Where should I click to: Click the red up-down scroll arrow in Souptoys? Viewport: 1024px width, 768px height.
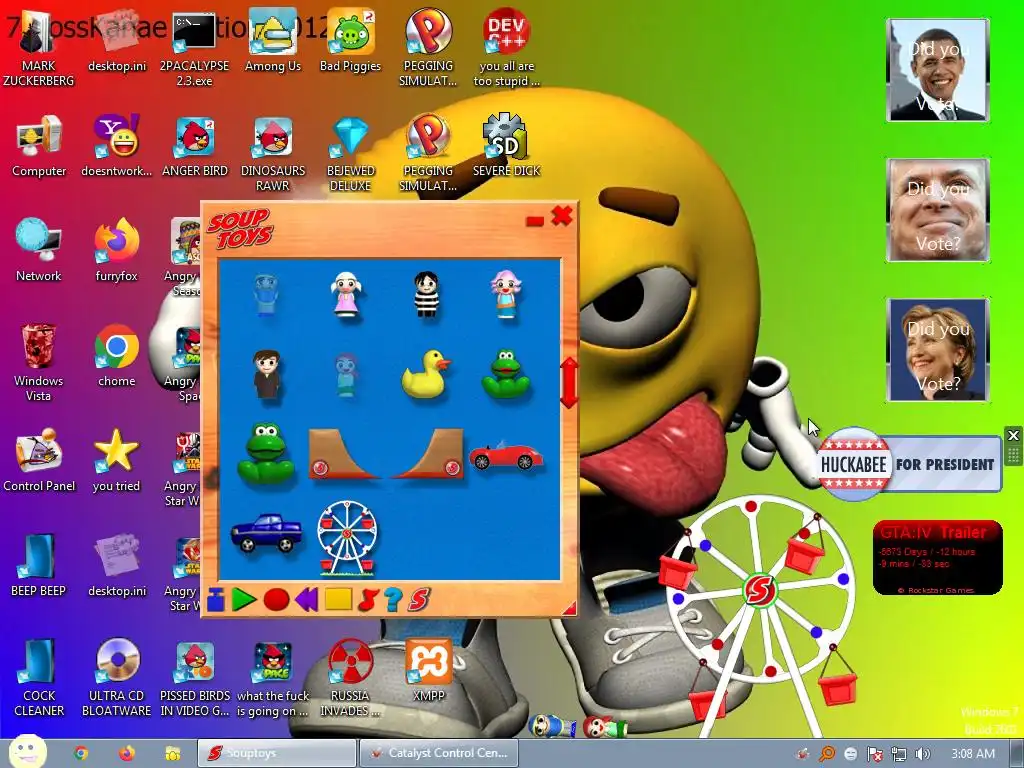[x=569, y=383]
